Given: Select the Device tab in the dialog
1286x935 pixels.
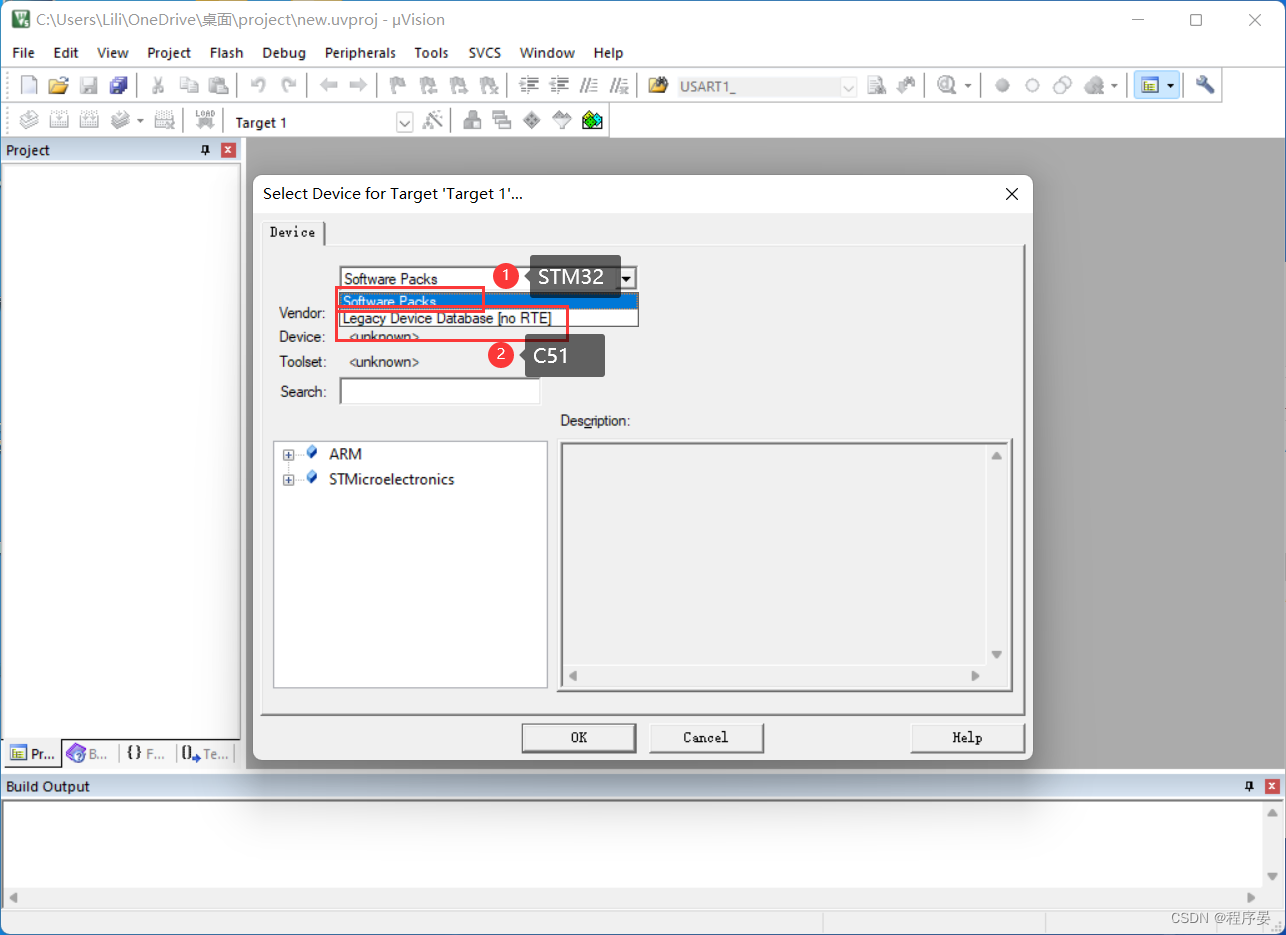Looking at the screenshot, I should [292, 232].
